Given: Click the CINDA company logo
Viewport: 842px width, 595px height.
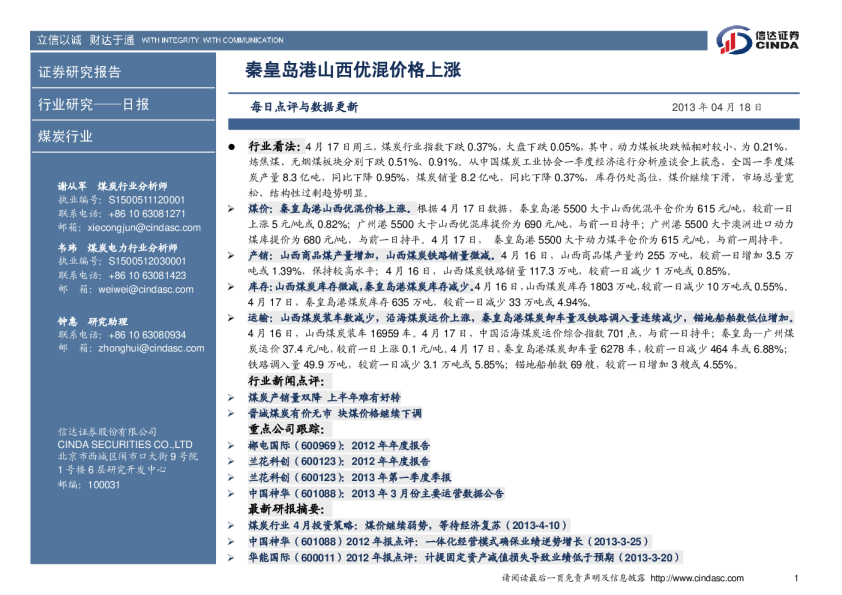Looking at the screenshot, I should point(757,41).
